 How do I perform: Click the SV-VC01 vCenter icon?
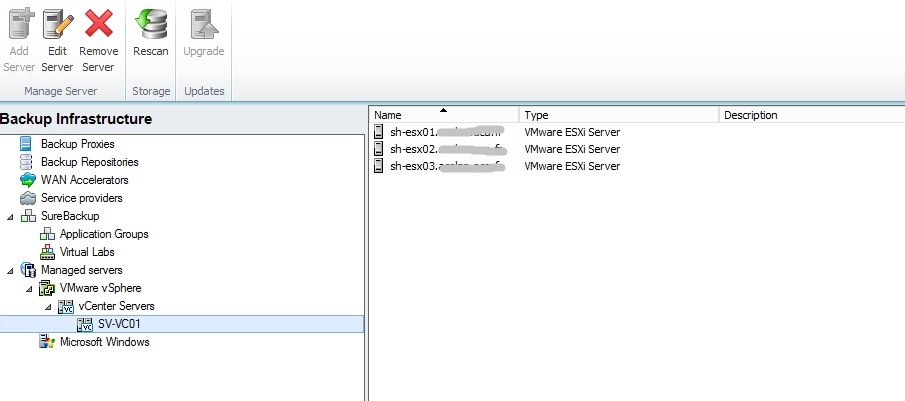coord(85,324)
